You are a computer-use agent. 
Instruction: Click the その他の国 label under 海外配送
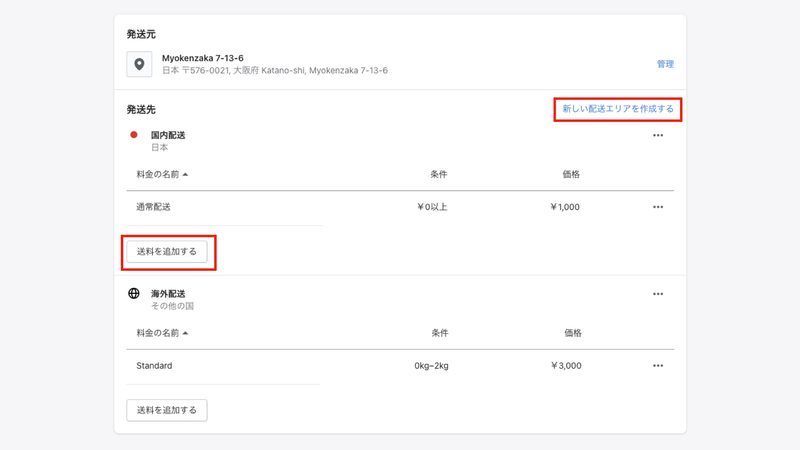click(x=172, y=306)
